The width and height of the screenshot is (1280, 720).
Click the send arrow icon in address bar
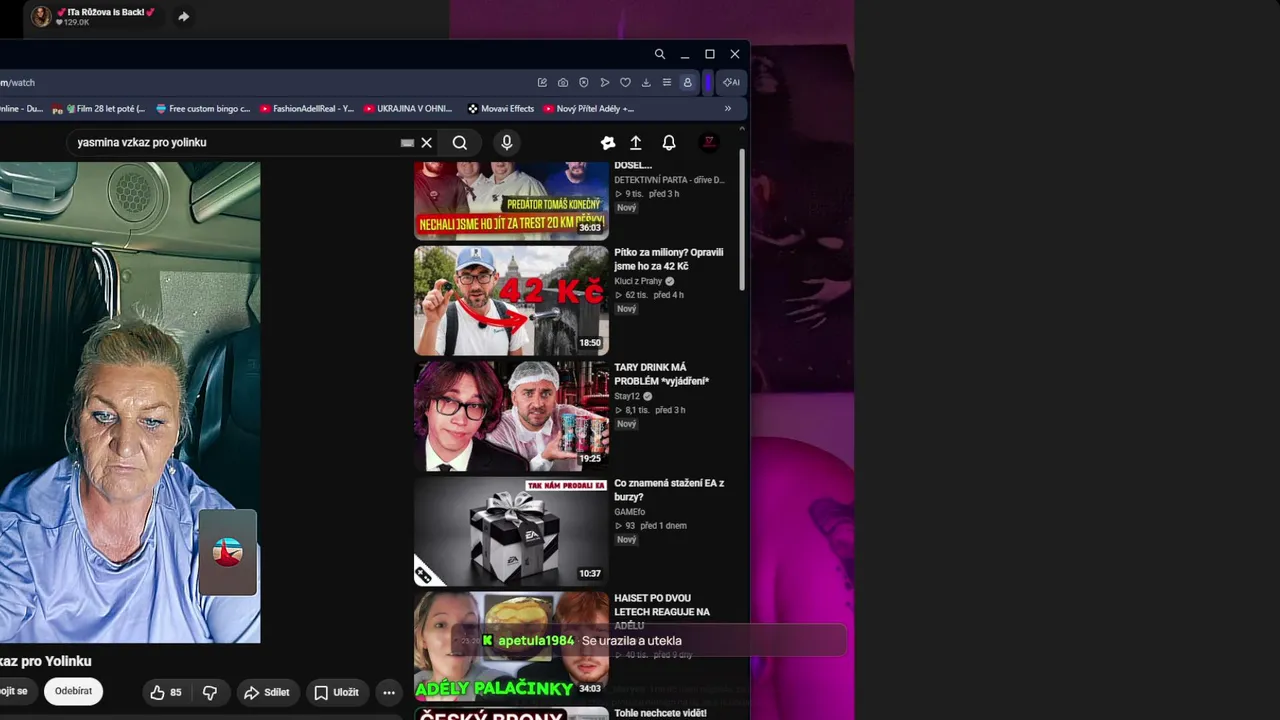[604, 83]
